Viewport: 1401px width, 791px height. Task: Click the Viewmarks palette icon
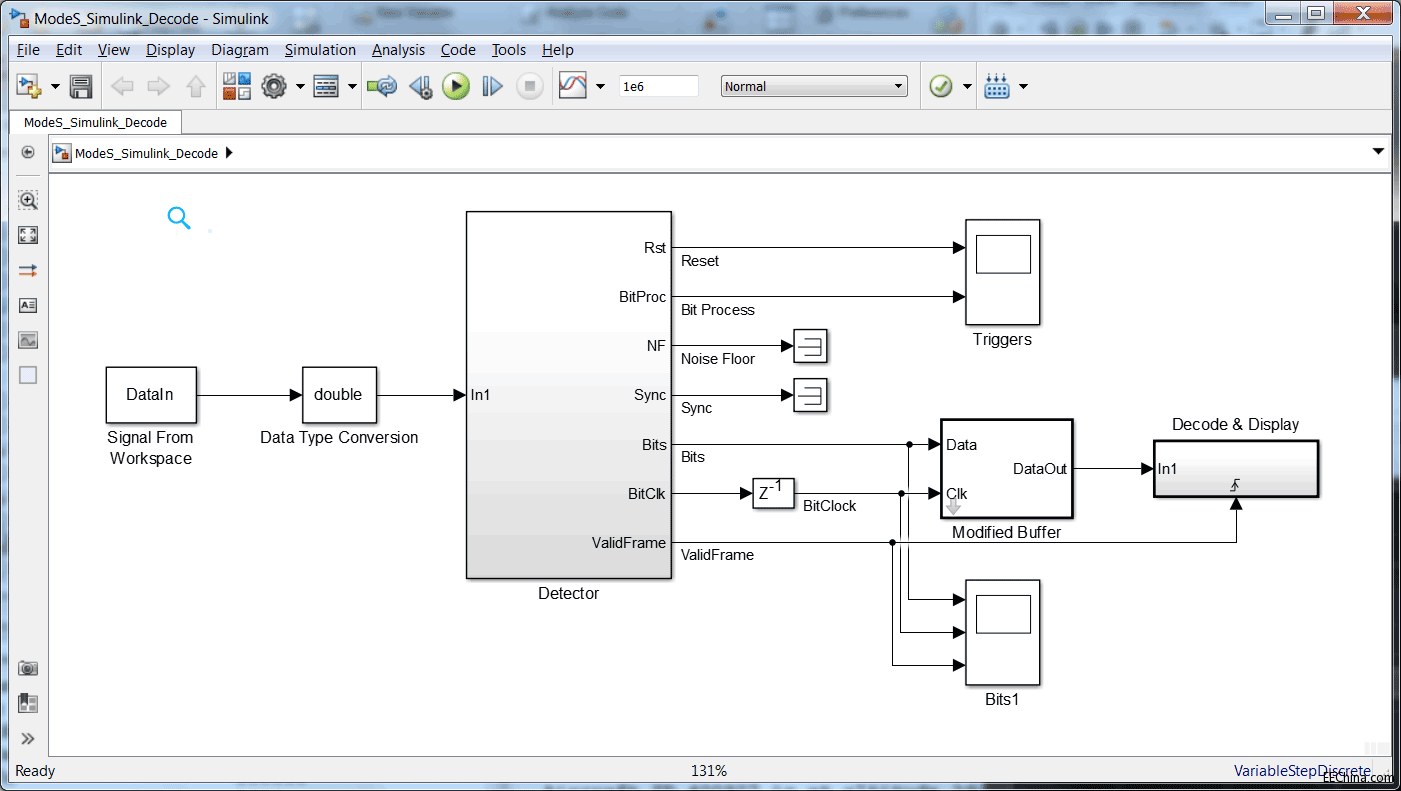click(x=28, y=703)
